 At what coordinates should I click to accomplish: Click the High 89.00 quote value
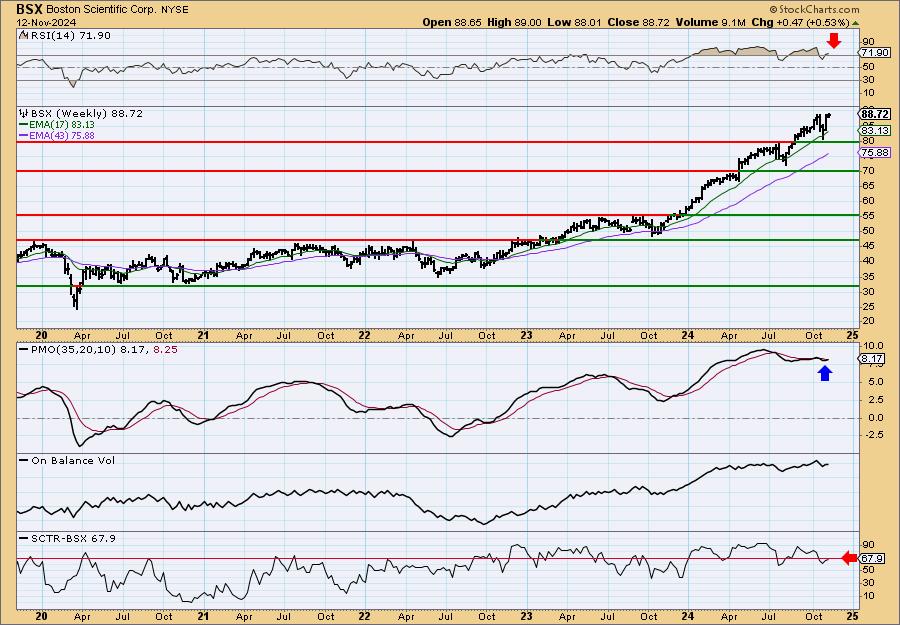[x=514, y=22]
